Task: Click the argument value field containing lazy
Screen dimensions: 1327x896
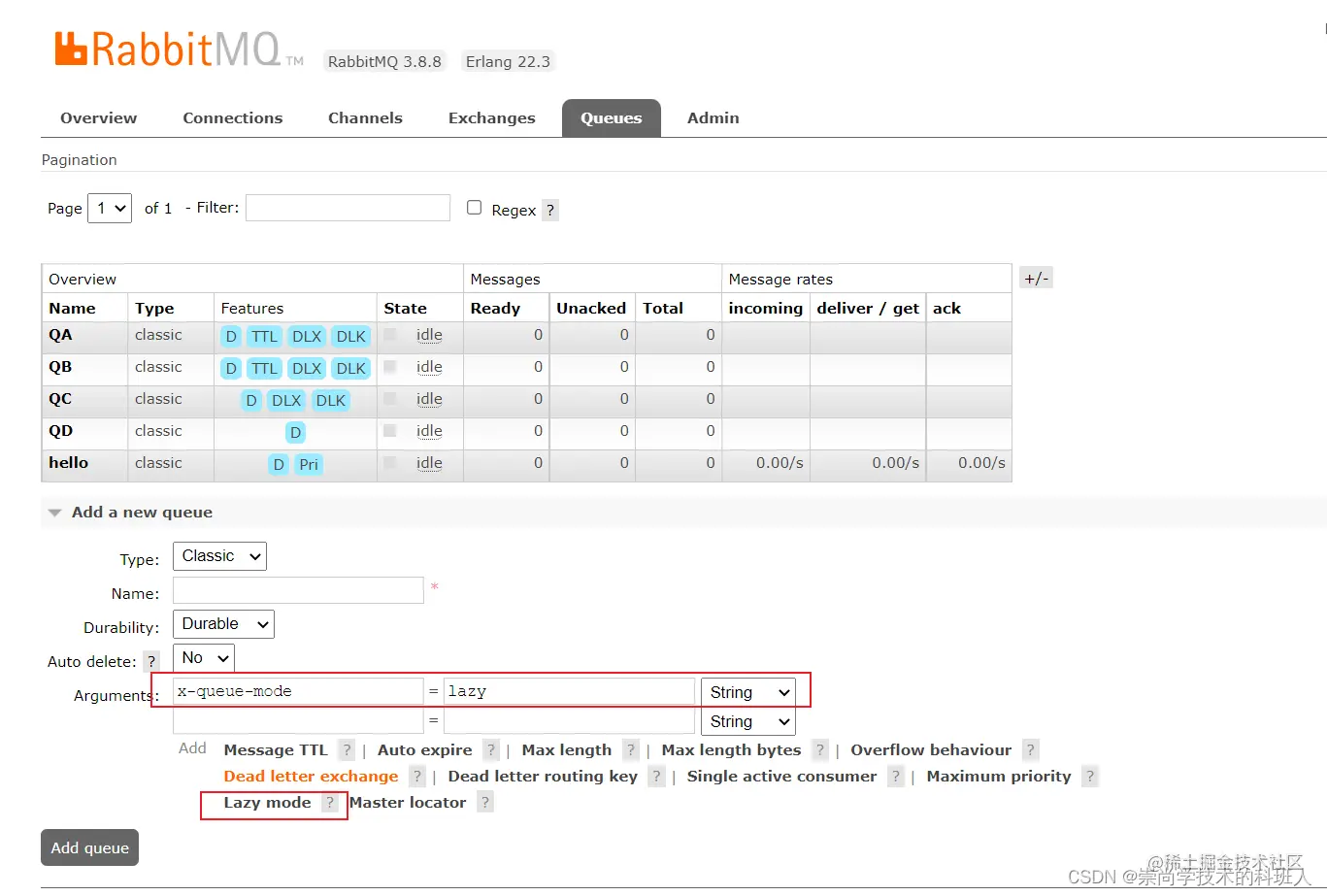Action: point(569,691)
